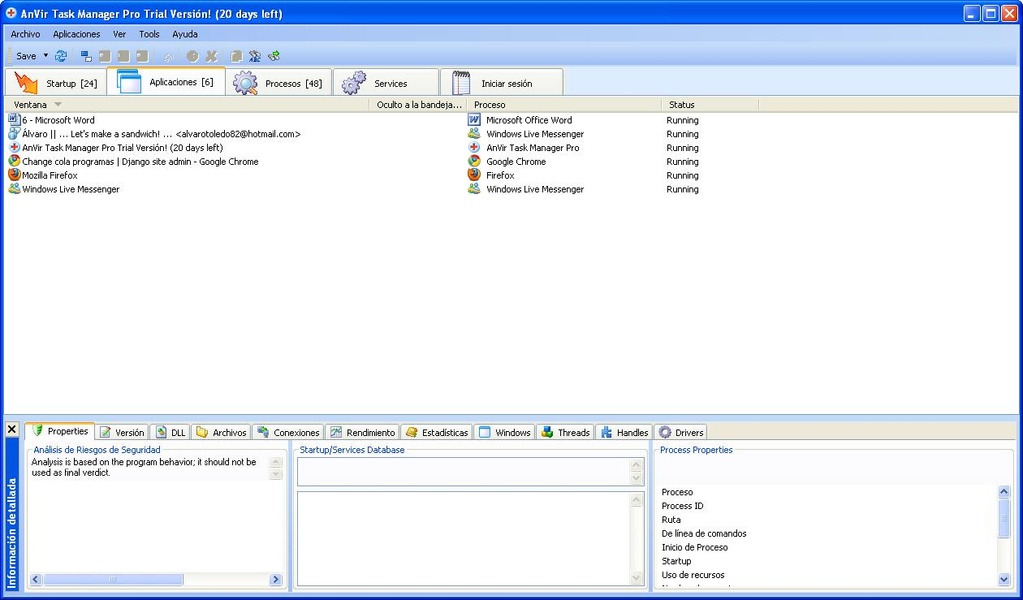Click the refresh icon beside Save
This screenshot has width=1023, height=600.
pos(61,56)
